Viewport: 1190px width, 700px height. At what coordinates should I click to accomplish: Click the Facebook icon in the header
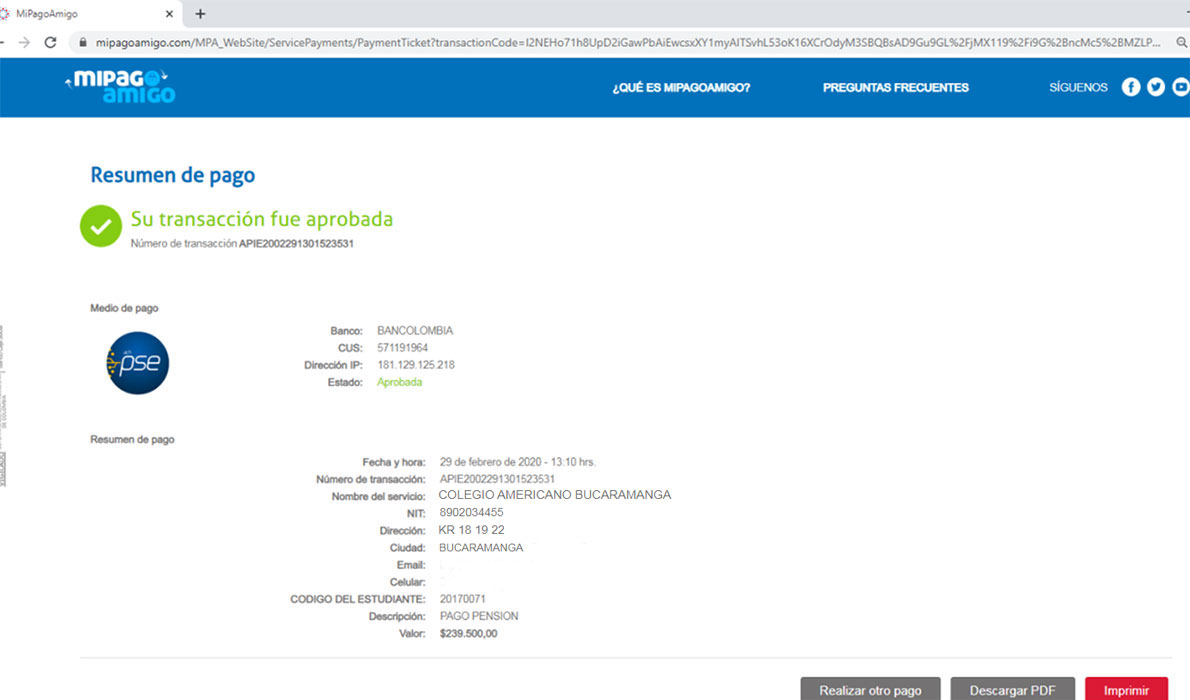[x=1131, y=87]
